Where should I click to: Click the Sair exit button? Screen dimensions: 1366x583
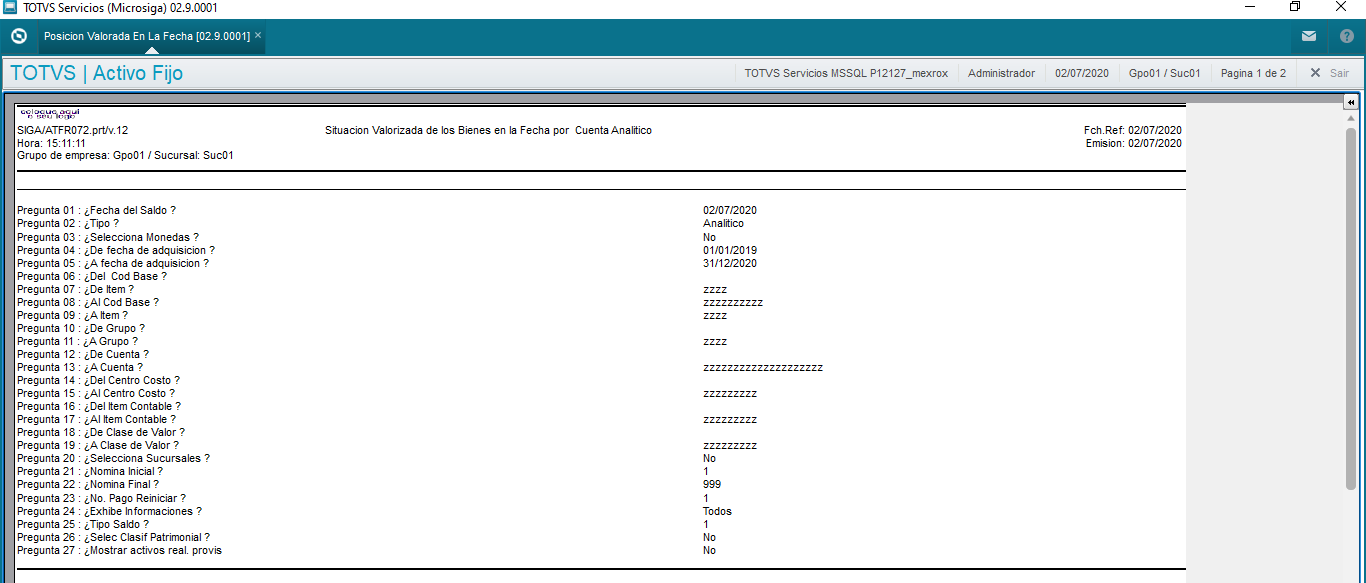(x=1330, y=73)
